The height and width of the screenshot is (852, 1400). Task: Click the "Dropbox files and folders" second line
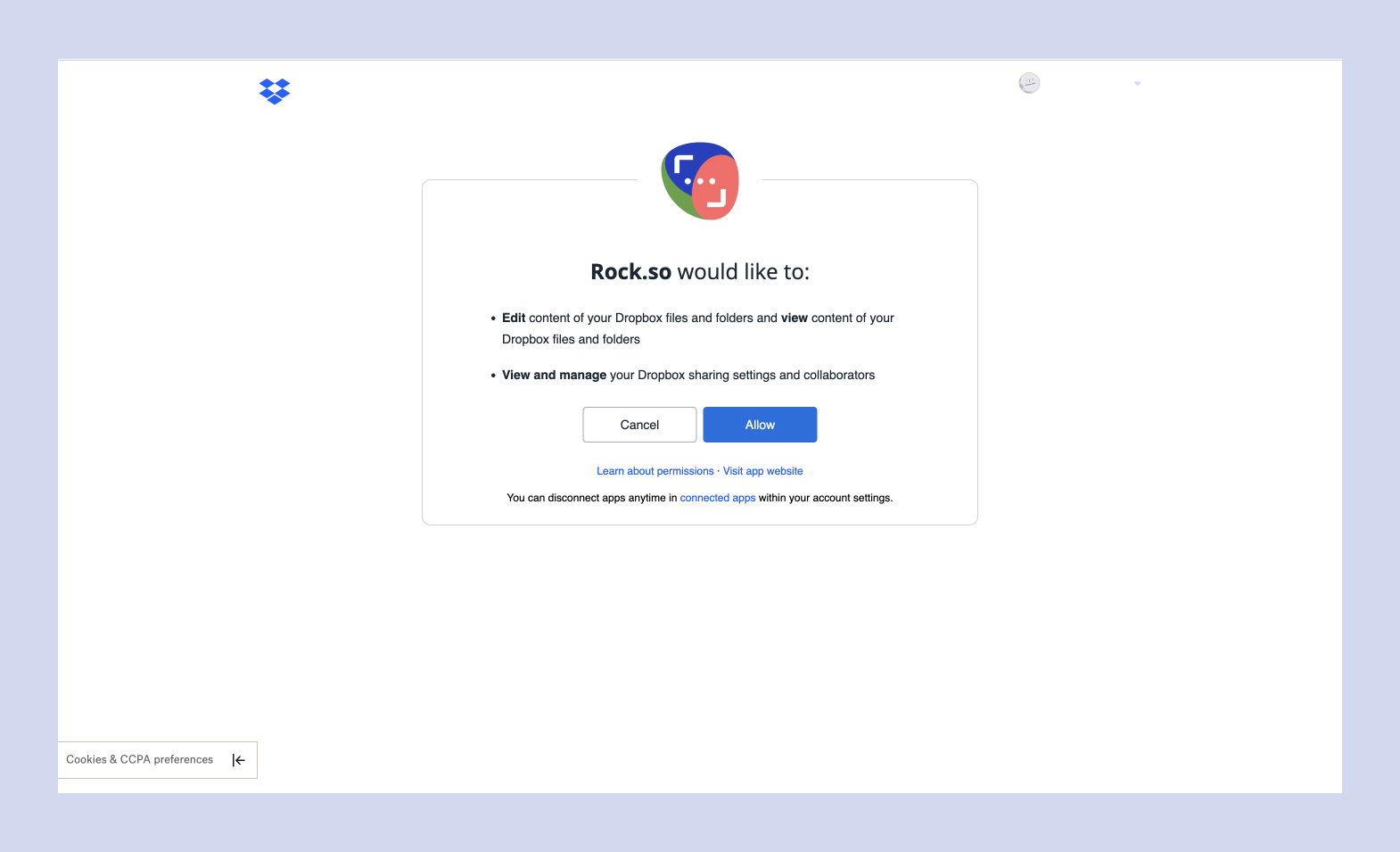[571, 339]
